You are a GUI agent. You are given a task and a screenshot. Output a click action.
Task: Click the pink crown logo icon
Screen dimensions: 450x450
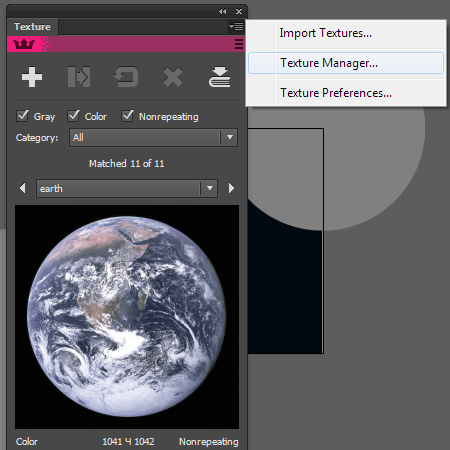pyautogui.click(x=24, y=44)
